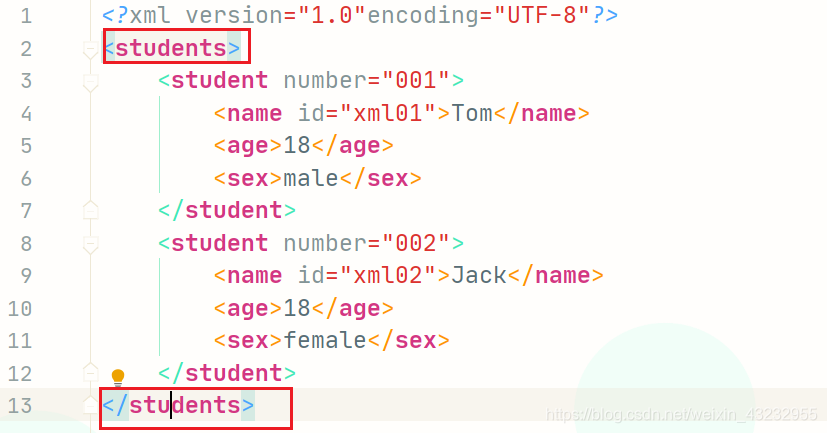This screenshot has width=827, height=433.
Task: Collapse the students root element fold marker
Action: 90,50
